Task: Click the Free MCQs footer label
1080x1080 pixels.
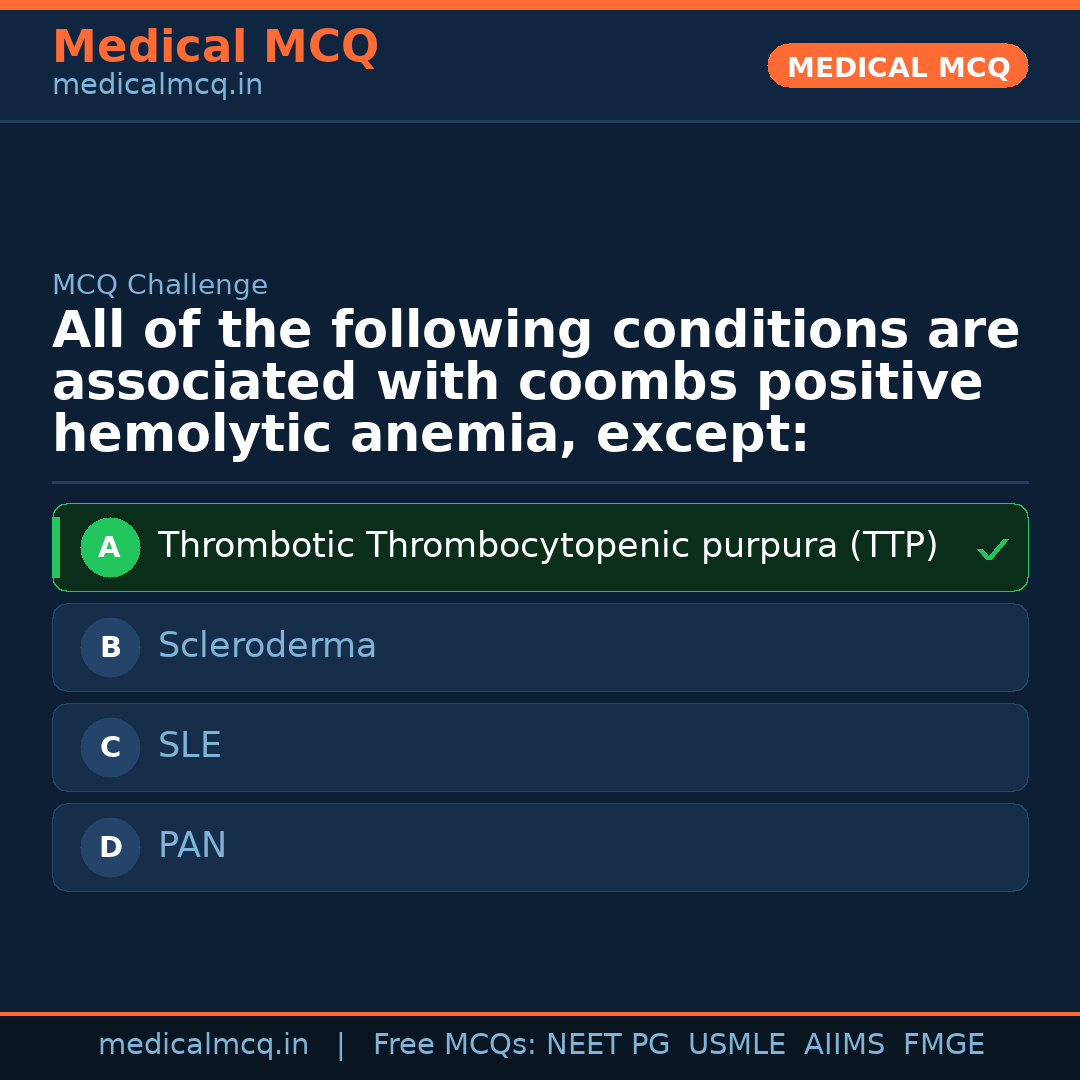Action: (454, 1045)
